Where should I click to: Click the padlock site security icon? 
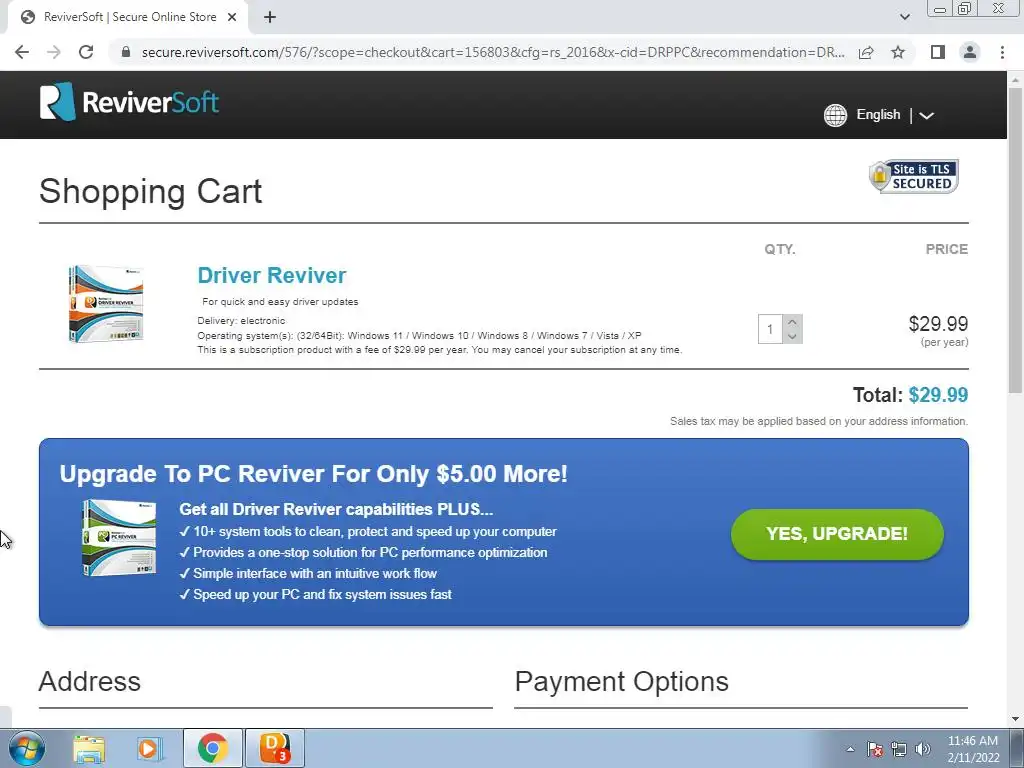pyautogui.click(x=126, y=52)
